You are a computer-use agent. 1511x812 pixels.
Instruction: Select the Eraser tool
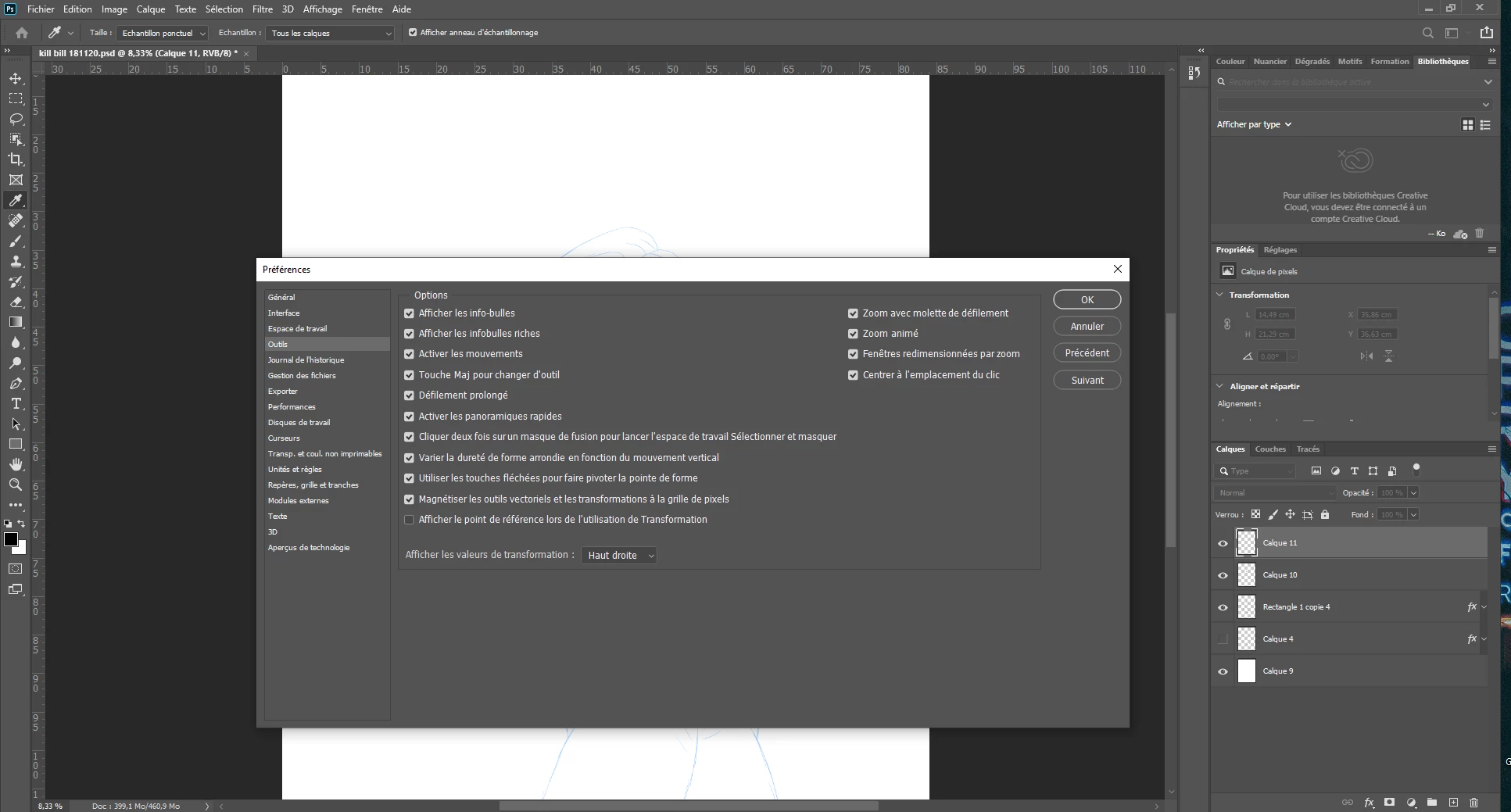tap(16, 302)
